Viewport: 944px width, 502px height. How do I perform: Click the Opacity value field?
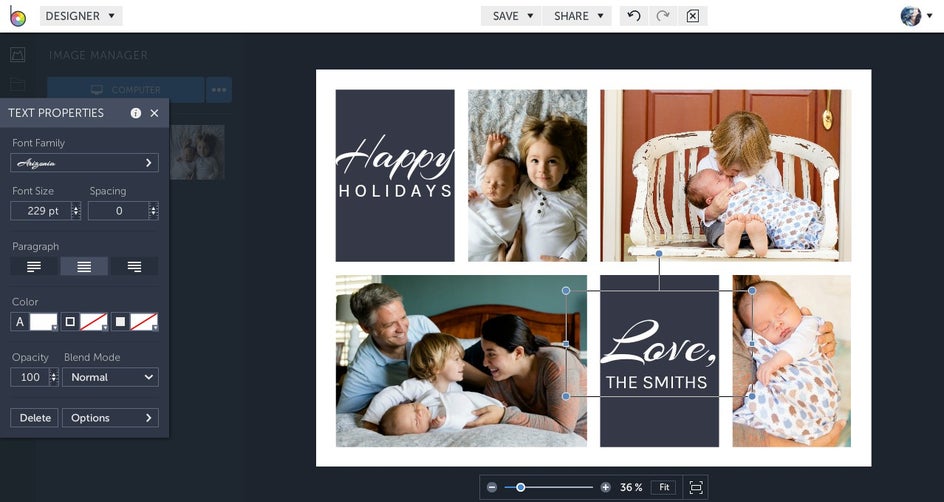tap(30, 377)
